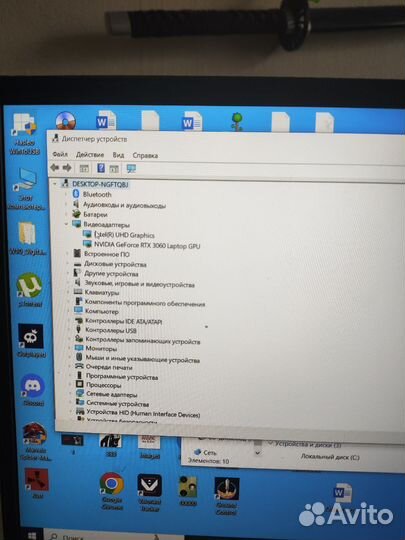The image size is (405, 540).
Task: Click the Back arrow toolbar icon
Action: (x=55, y=168)
